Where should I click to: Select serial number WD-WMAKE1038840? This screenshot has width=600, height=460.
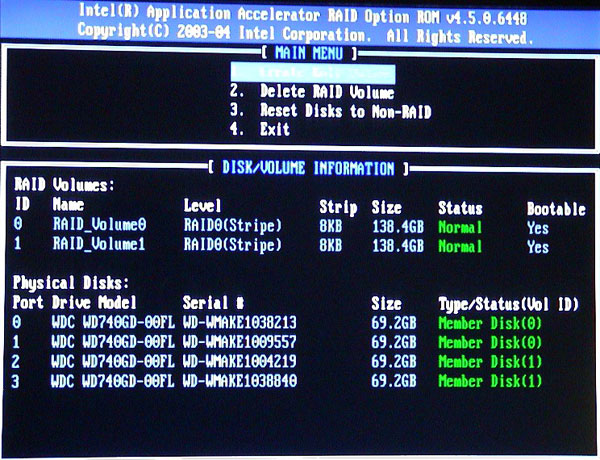(240, 380)
